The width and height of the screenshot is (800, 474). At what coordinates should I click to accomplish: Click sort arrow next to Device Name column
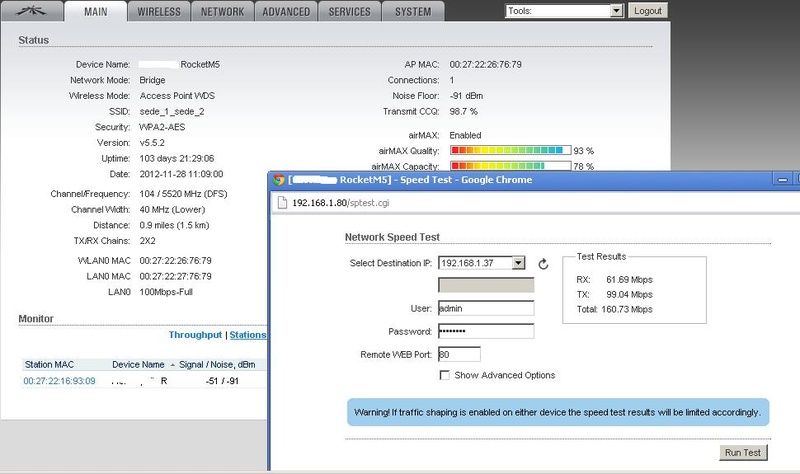click(172, 365)
